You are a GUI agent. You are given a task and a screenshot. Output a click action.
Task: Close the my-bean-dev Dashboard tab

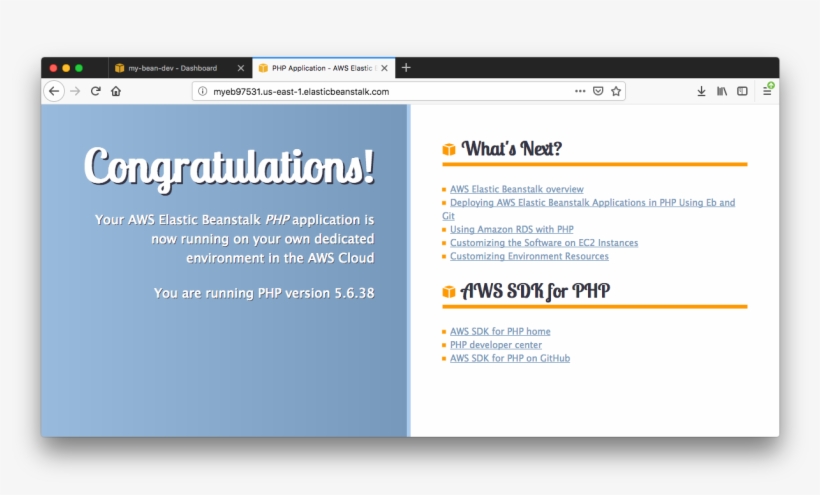point(241,68)
